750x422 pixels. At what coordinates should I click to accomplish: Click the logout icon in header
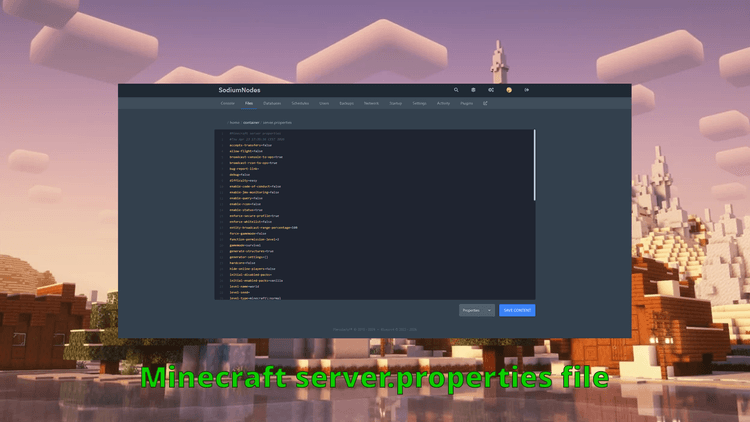coord(527,90)
